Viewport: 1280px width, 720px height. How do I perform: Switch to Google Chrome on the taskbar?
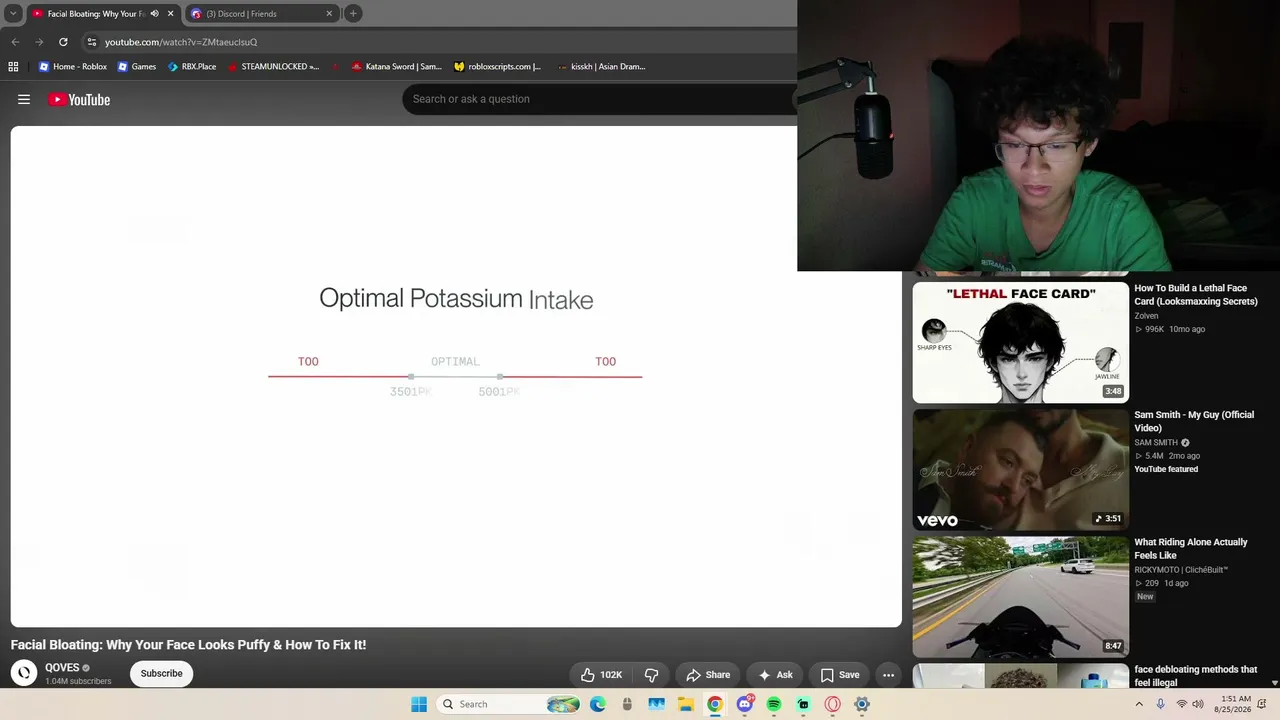tap(715, 704)
